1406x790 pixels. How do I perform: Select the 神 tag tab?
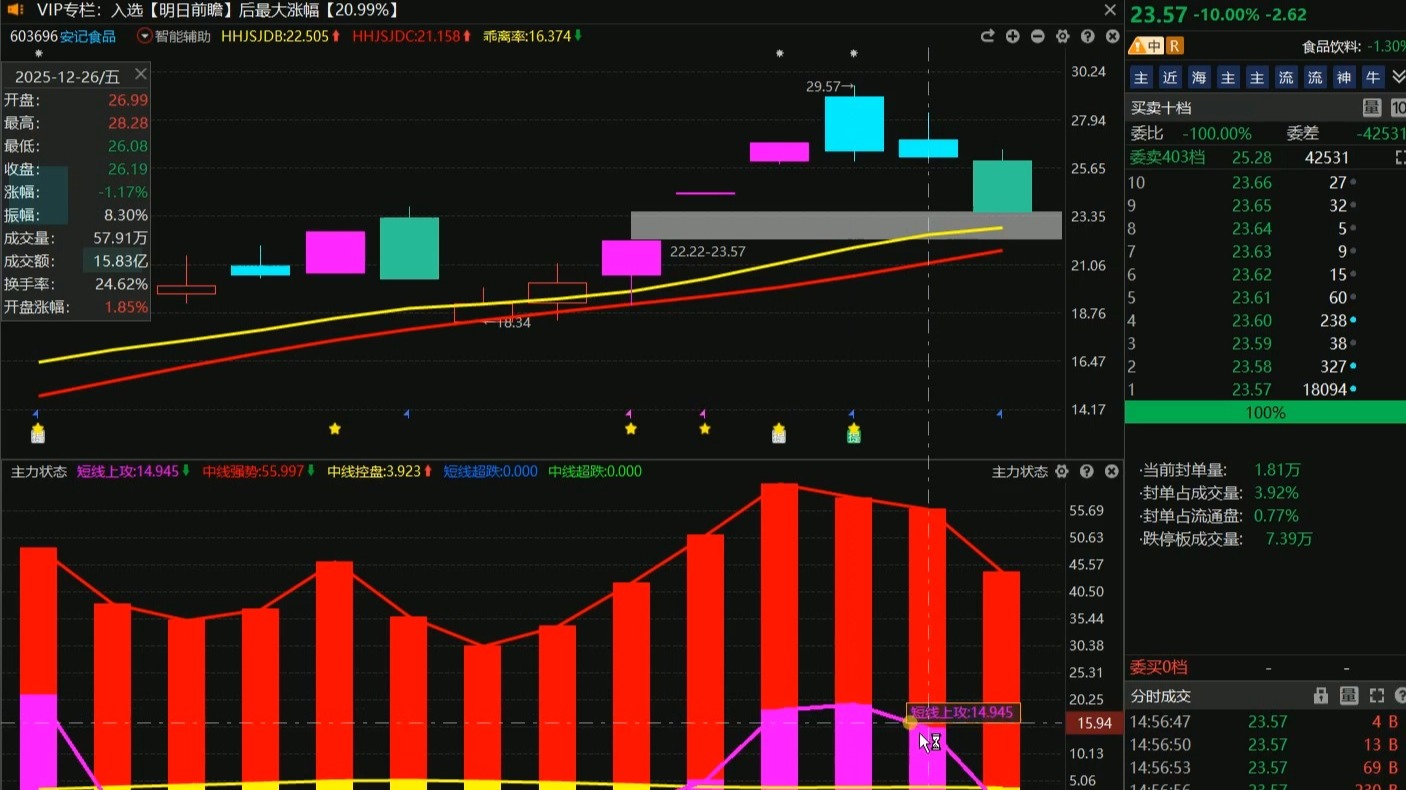click(1344, 77)
